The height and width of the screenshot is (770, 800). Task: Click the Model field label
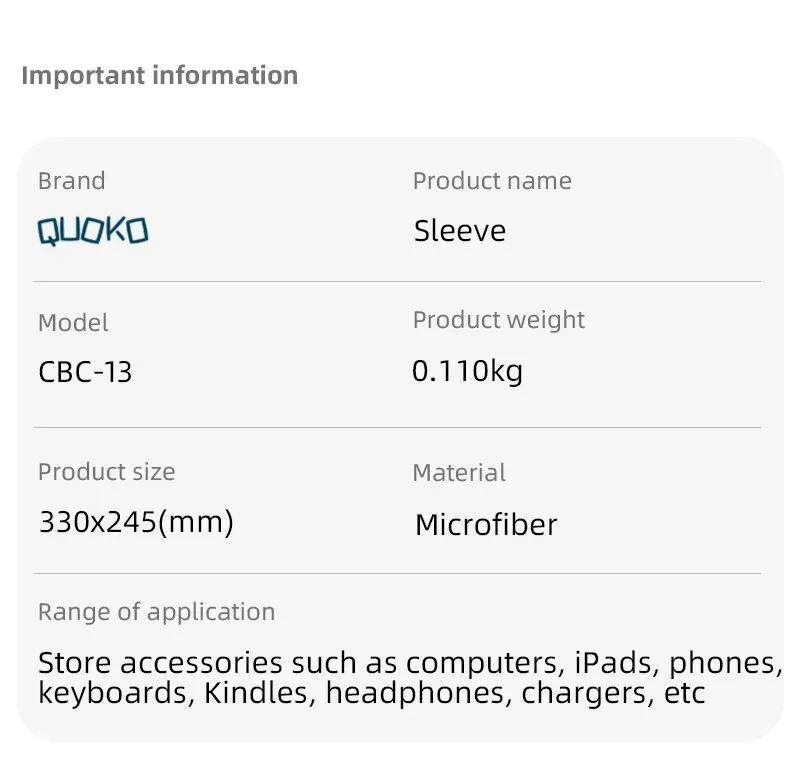(73, 323)
